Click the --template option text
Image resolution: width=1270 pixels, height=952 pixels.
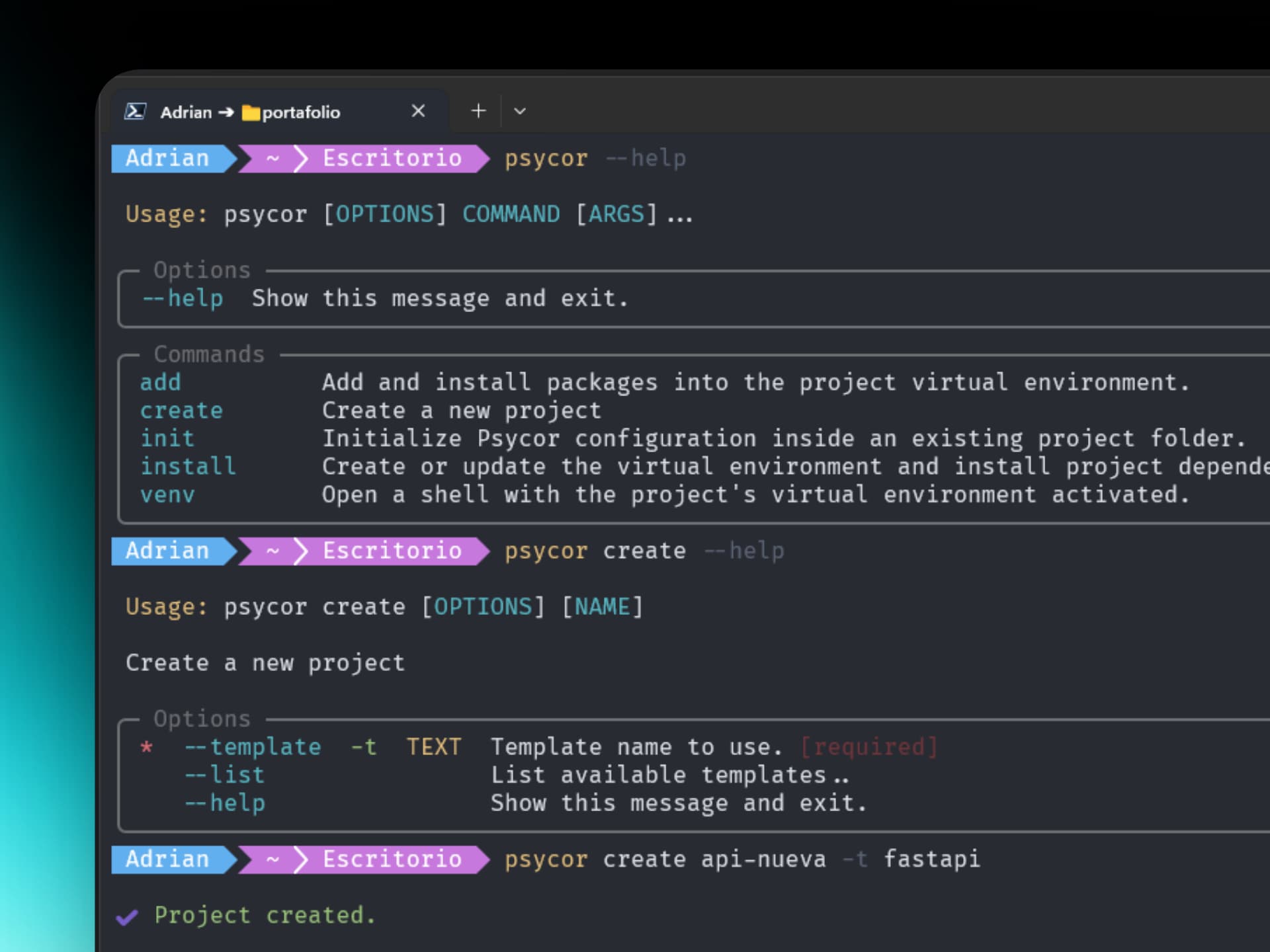pyautogui.click(x=253, y=747)
